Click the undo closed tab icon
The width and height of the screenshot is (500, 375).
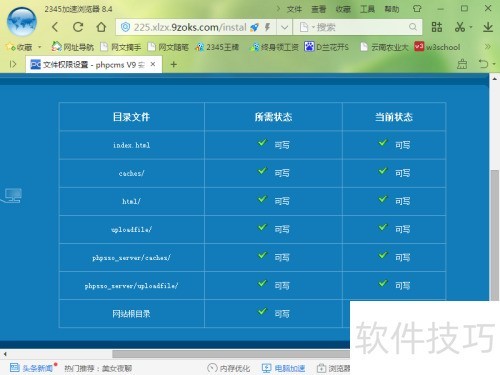click(483, 64)
